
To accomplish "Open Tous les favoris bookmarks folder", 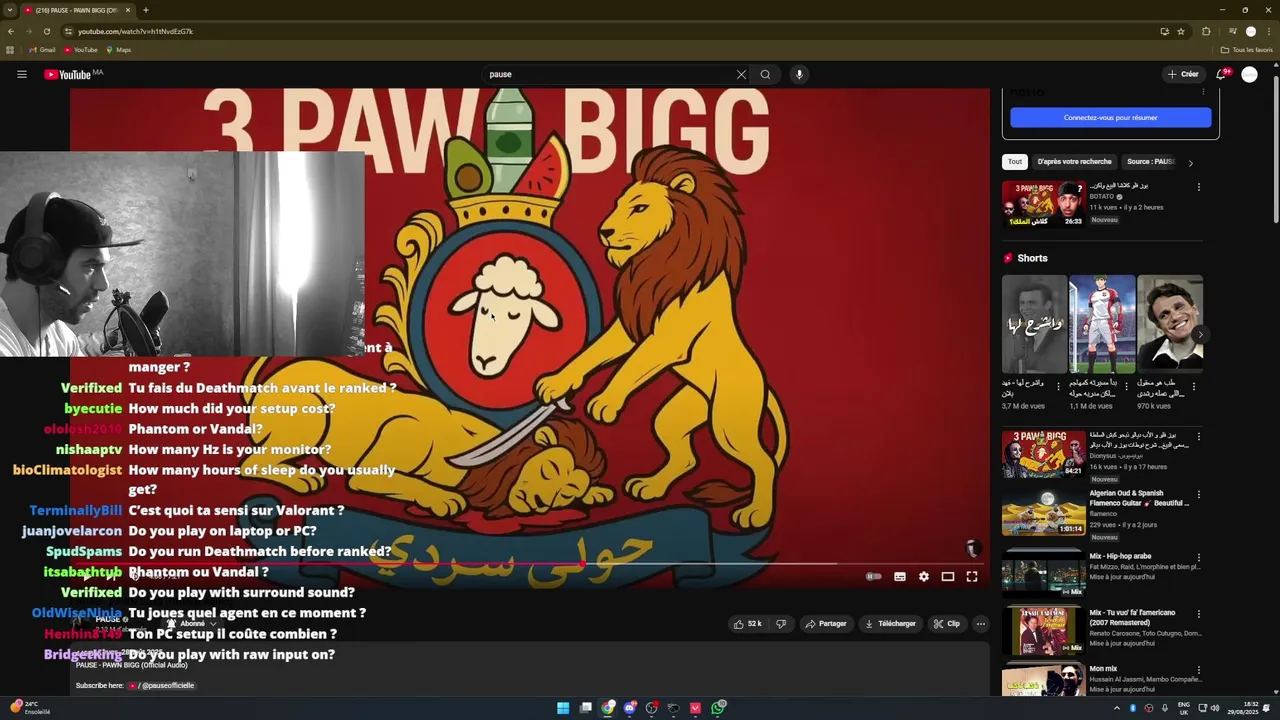I will [x=1246, y=50].
